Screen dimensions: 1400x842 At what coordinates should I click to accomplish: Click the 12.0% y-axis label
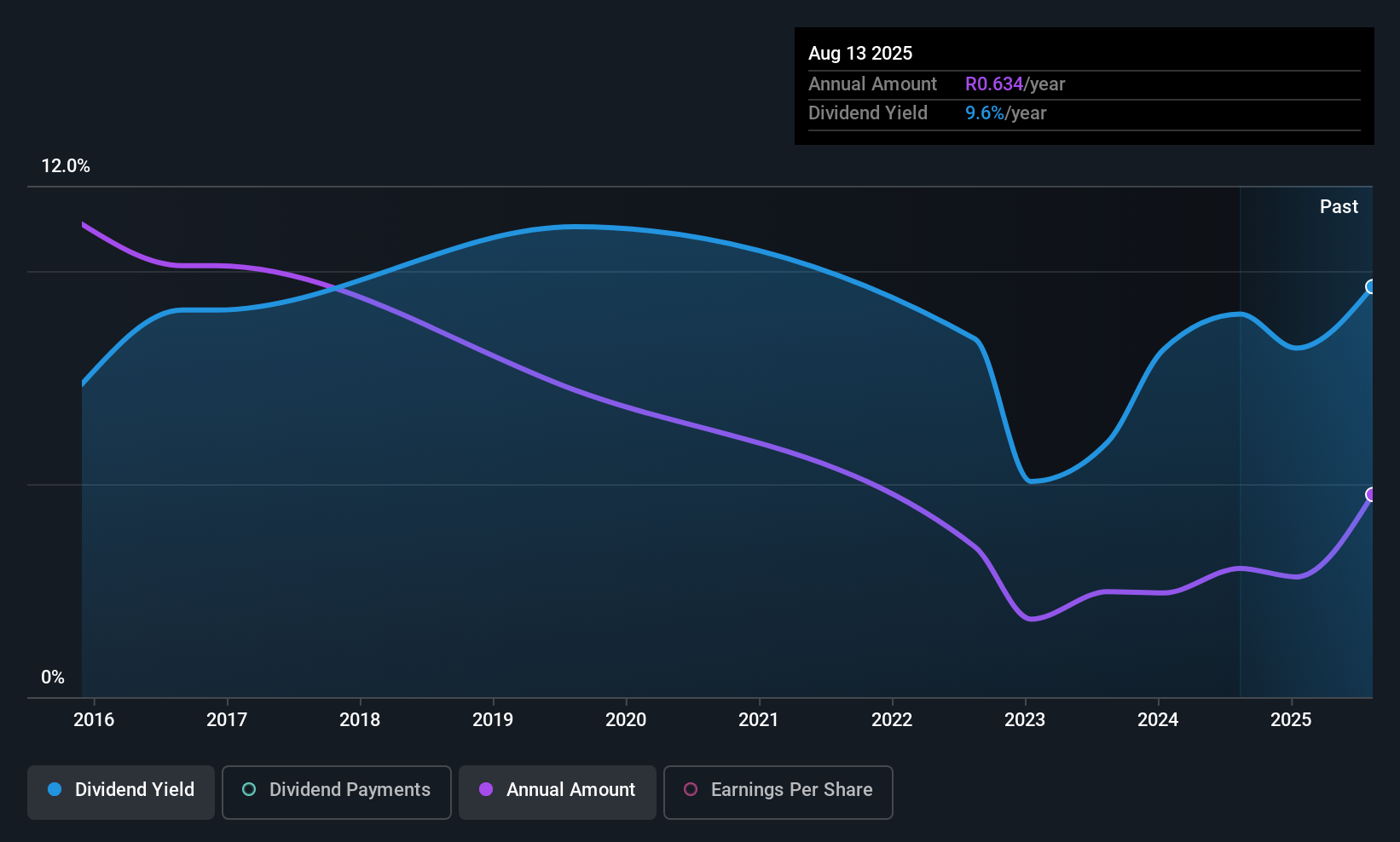point(66,166)
